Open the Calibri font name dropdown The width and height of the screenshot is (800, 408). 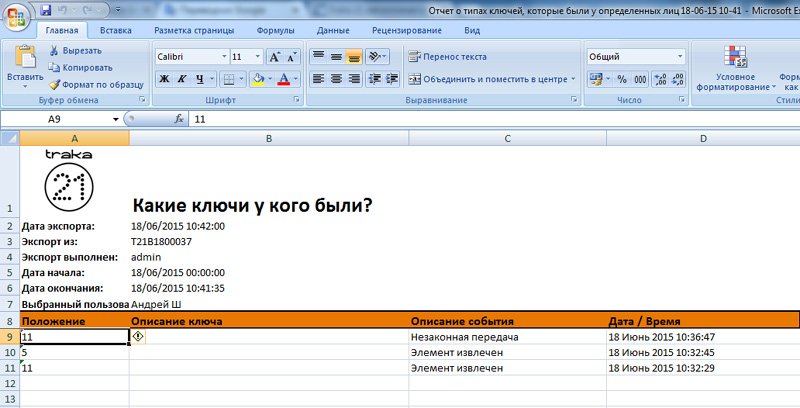coord(224,57)
